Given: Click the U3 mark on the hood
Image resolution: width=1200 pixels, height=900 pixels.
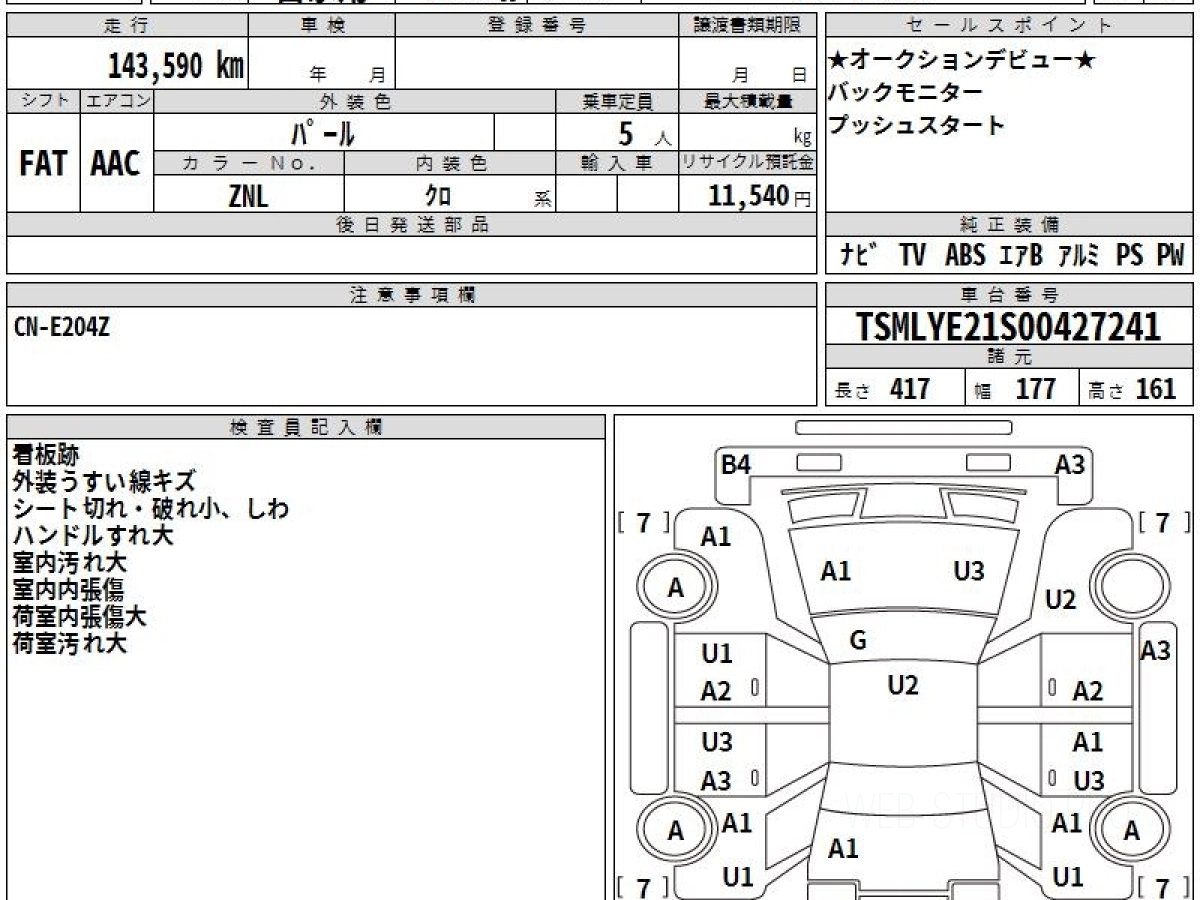Looking at the screenshot, I should 968,571.
